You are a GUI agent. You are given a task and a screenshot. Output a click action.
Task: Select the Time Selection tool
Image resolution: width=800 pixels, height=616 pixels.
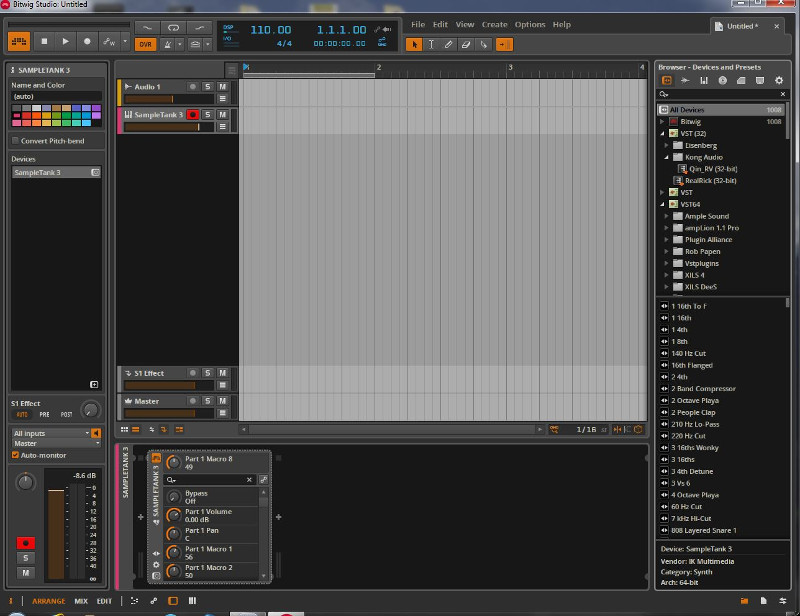pos(431,44)
